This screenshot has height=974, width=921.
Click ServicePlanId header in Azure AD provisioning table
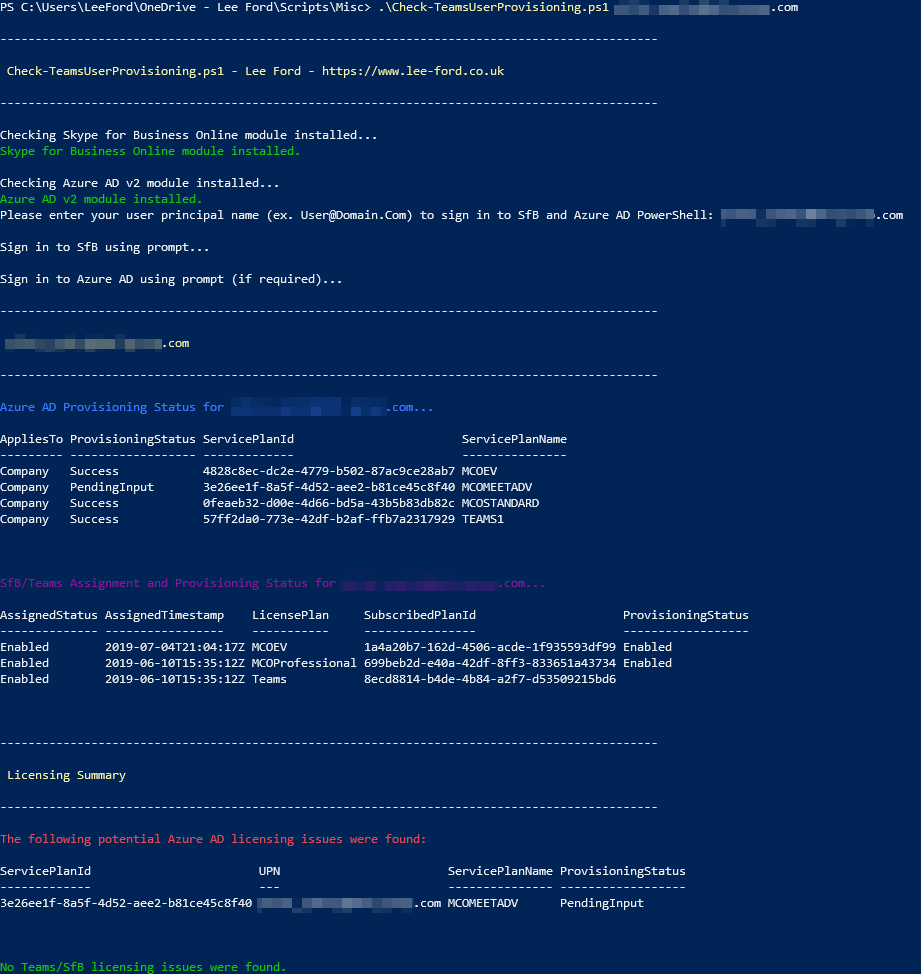click(x=248, y=439)
